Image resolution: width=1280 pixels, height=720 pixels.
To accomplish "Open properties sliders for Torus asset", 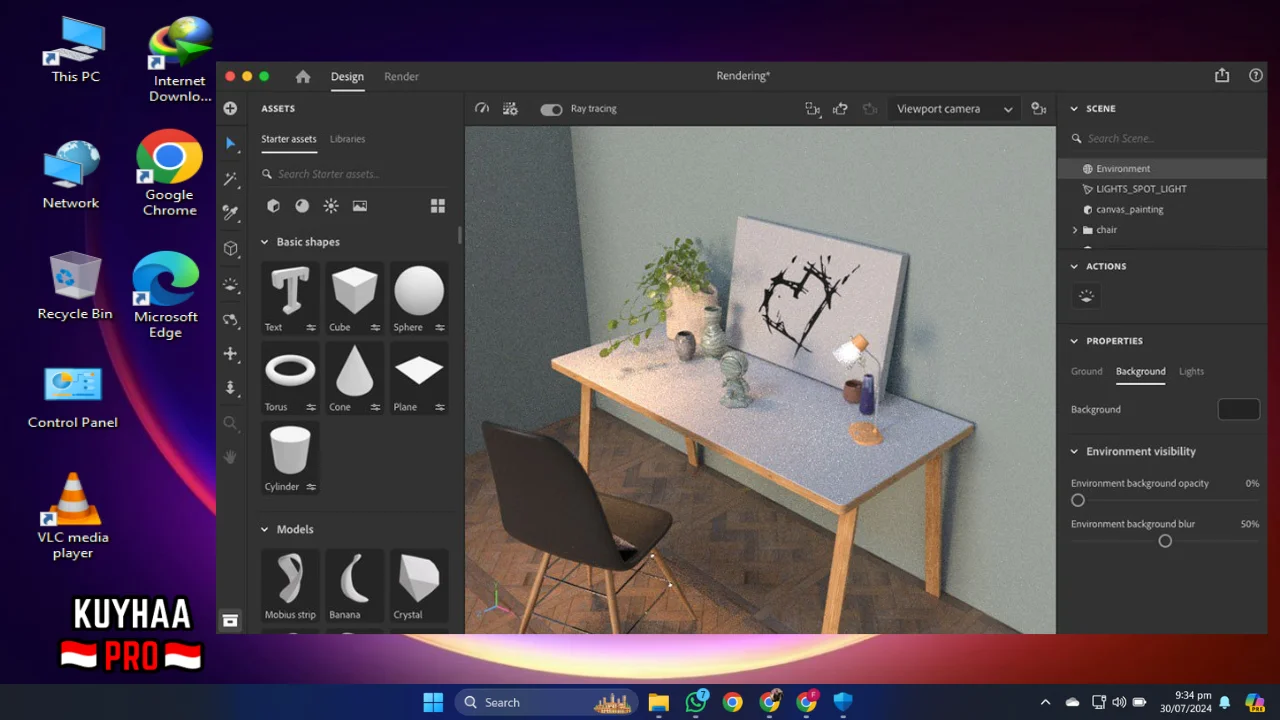I will click(x=311, y=407).
